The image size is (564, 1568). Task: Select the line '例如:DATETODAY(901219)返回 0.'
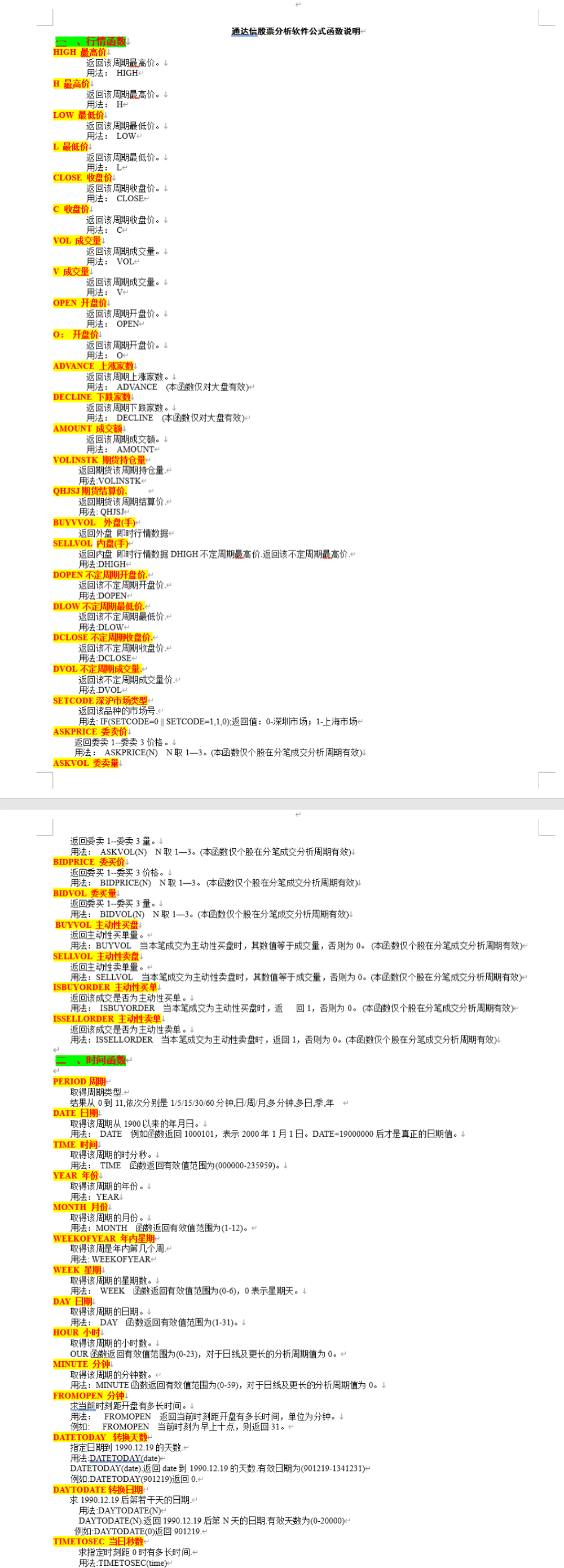click(x=134, y=1479)
